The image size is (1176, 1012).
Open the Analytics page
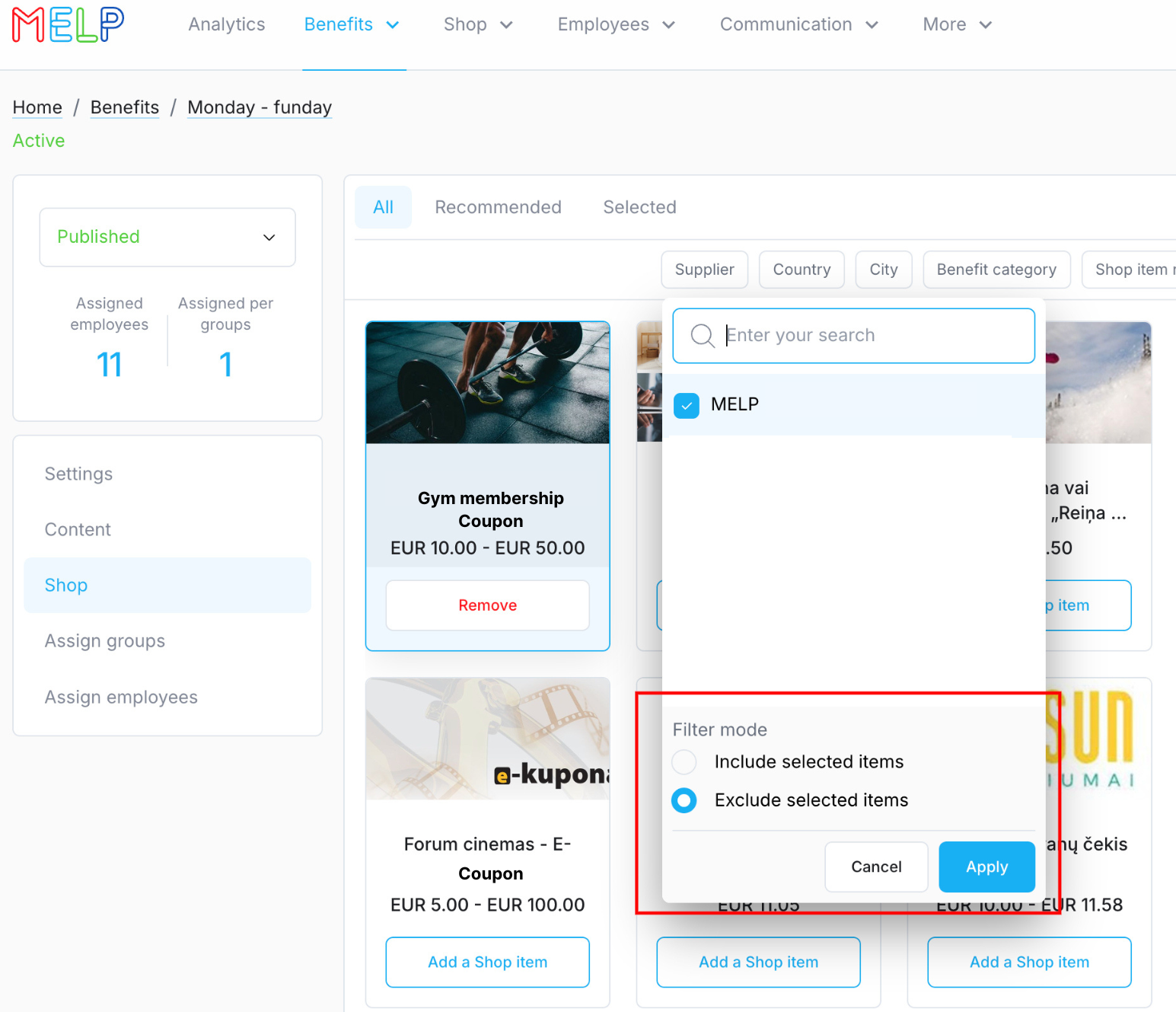coord(227,24)
